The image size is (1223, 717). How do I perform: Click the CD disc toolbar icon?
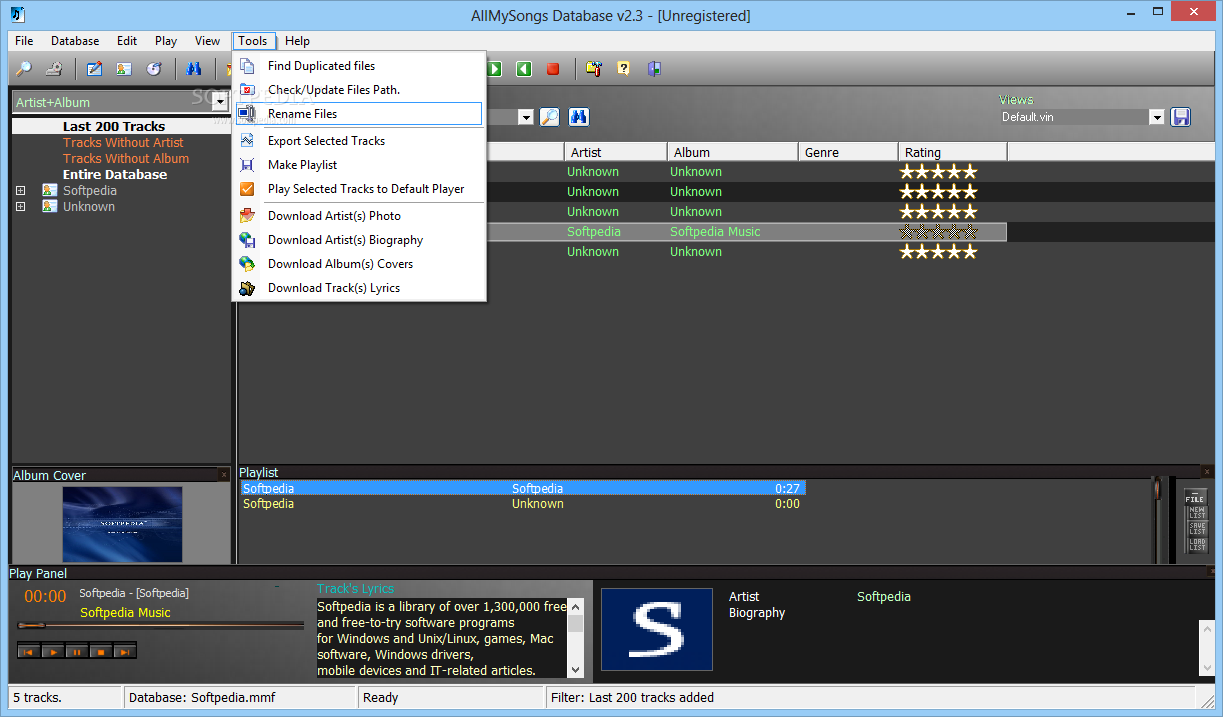pos(154,69)
